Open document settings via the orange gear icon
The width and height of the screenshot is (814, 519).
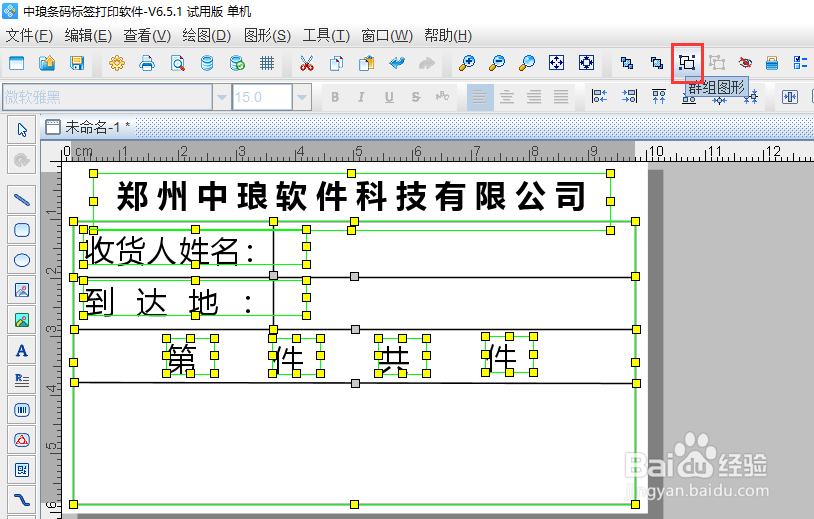(x=117, y=63)
